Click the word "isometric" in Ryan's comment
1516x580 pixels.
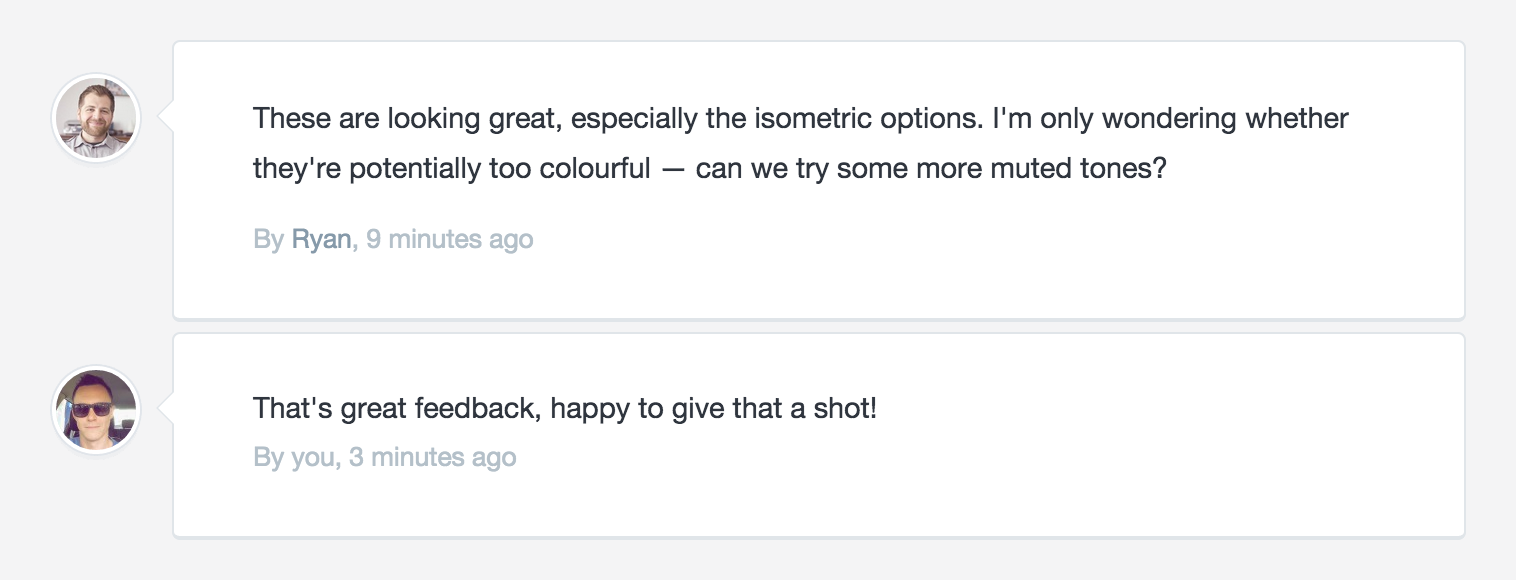[x=813, y=118]
